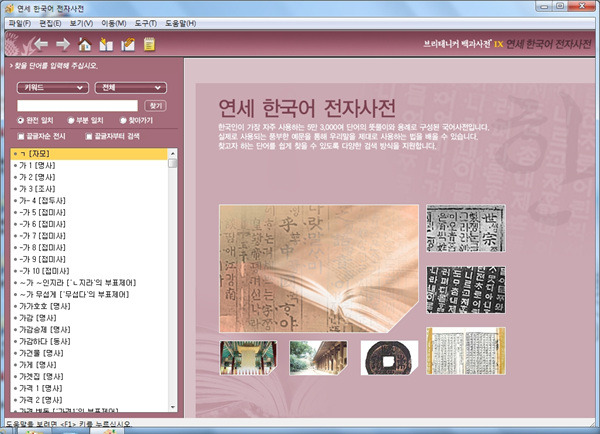The width and height of the screenshot is (600, 434).
Task: Open the 보기(V) menu
Action: 81,23
